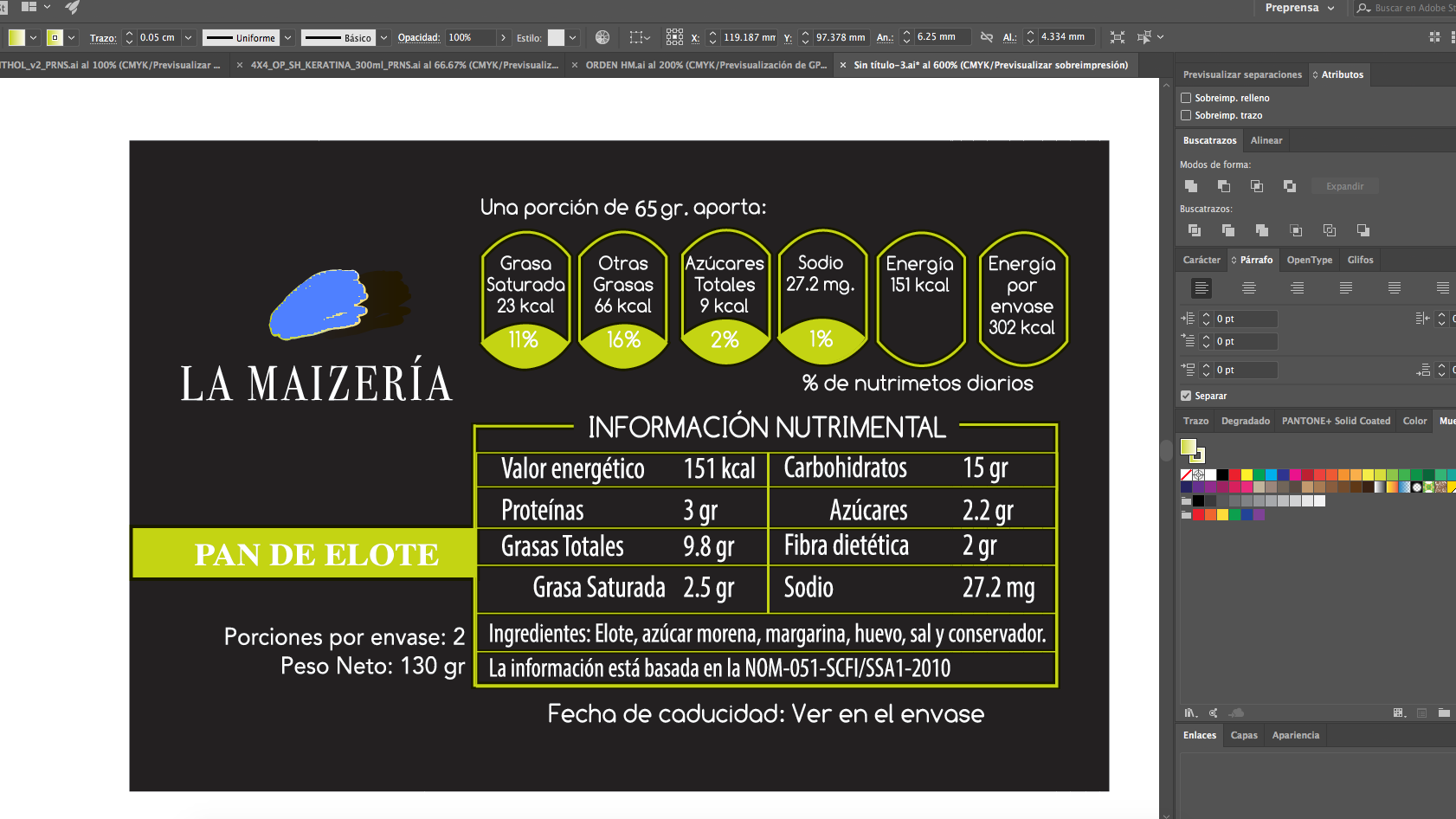Toggle constrain width and height proportions link

tap(987, 37)
